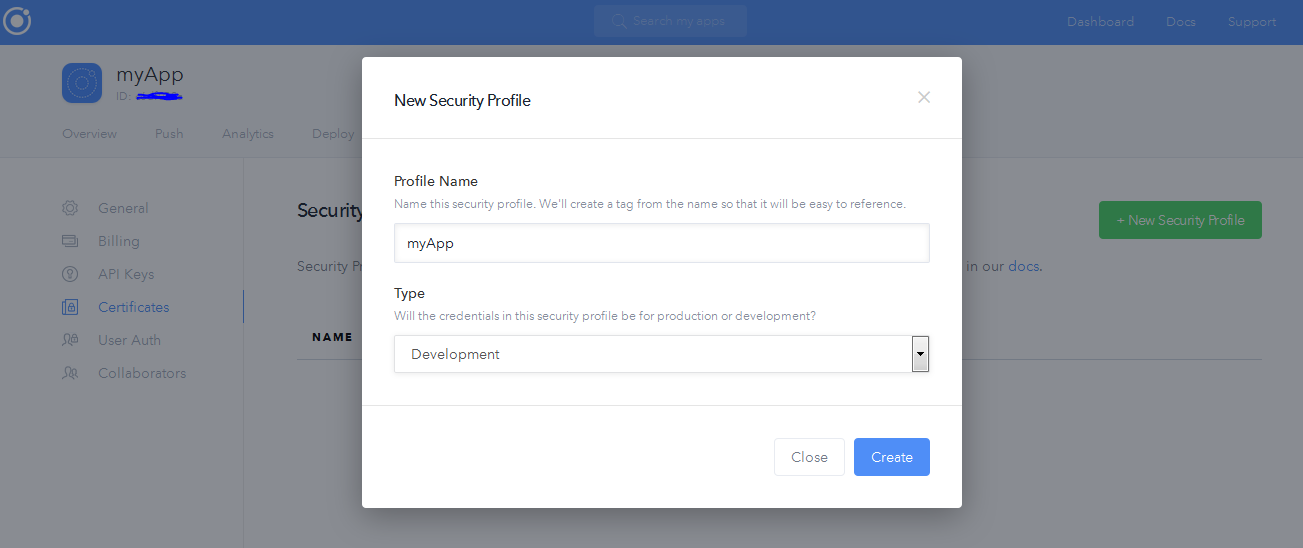Close the New Security Profile dialog
This screenshot has height=548, width=1303.
coord(924,97)
